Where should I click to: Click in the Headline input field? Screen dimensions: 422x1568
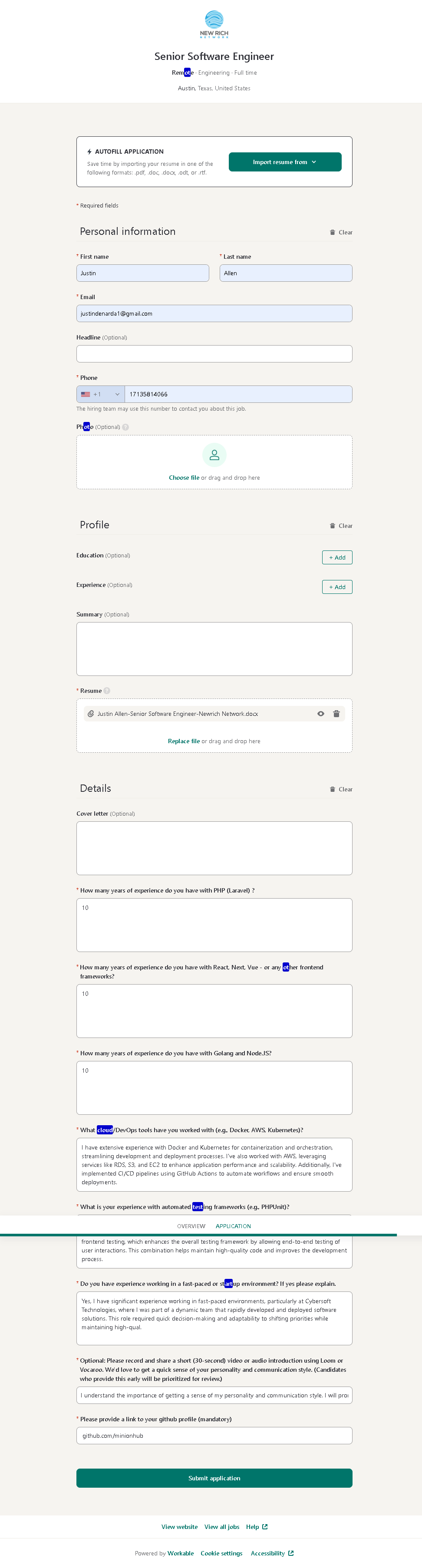[x=214, y=354]
